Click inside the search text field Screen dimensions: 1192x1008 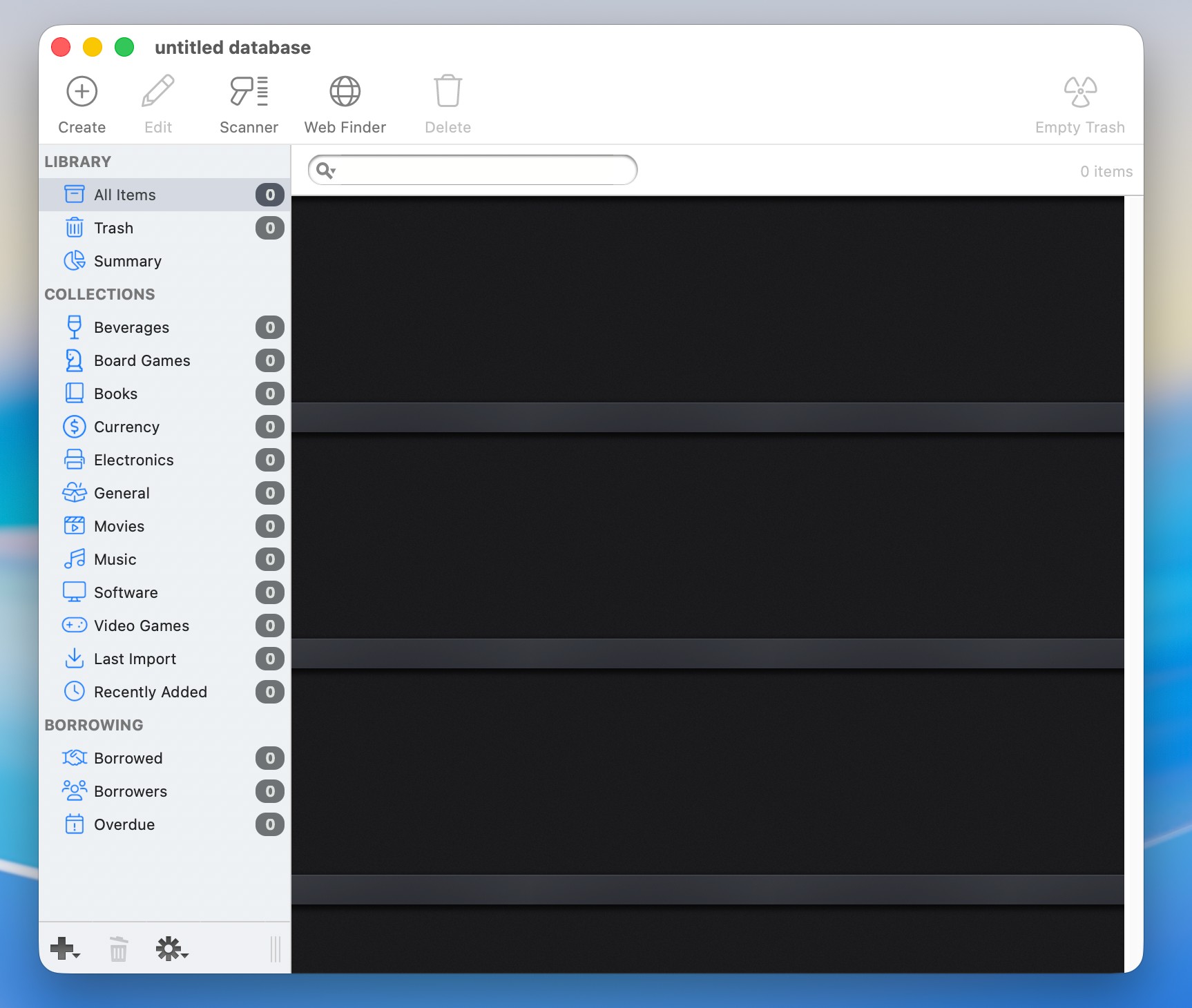483,171
